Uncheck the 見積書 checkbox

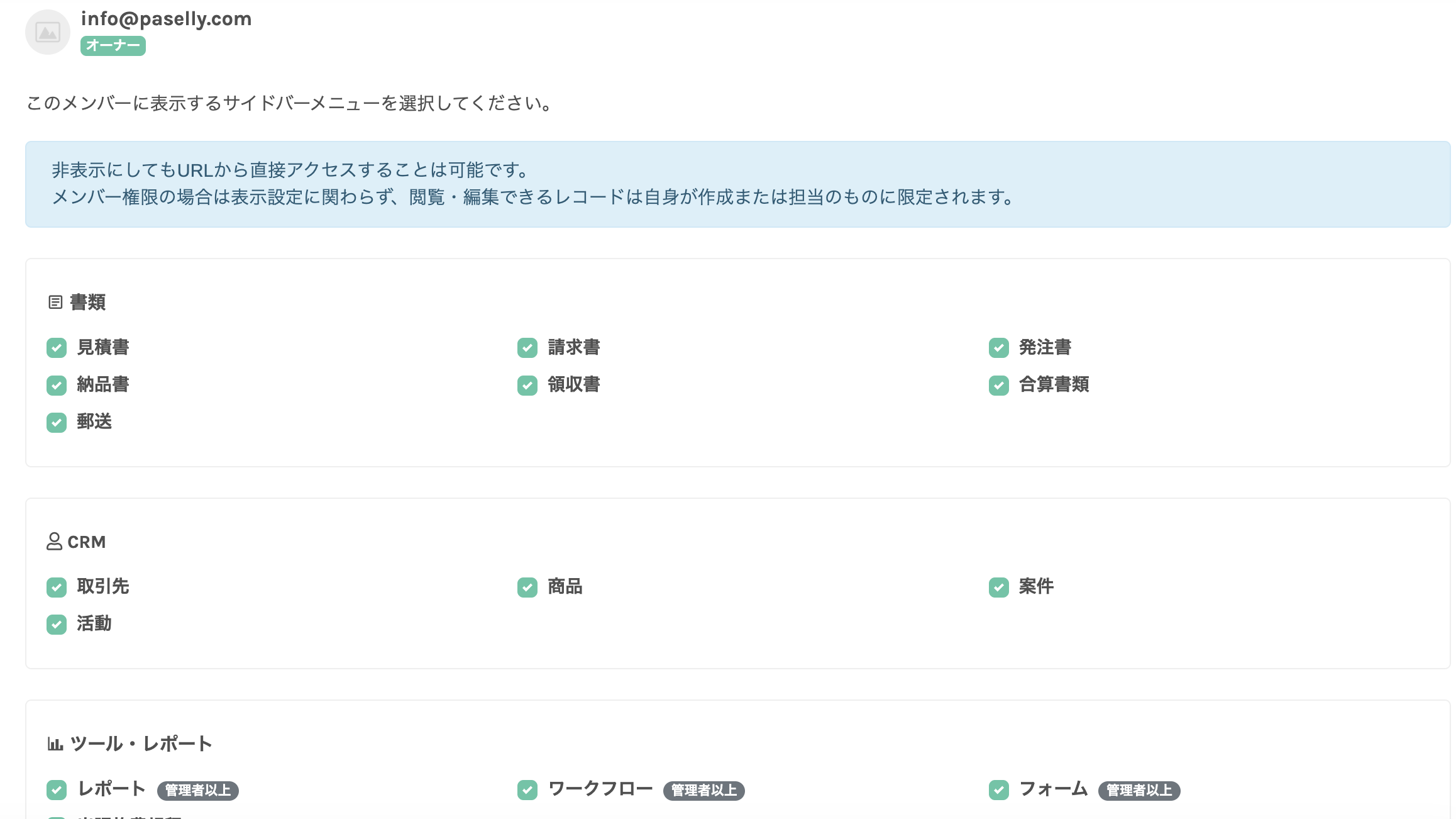[x=57, y=348]
